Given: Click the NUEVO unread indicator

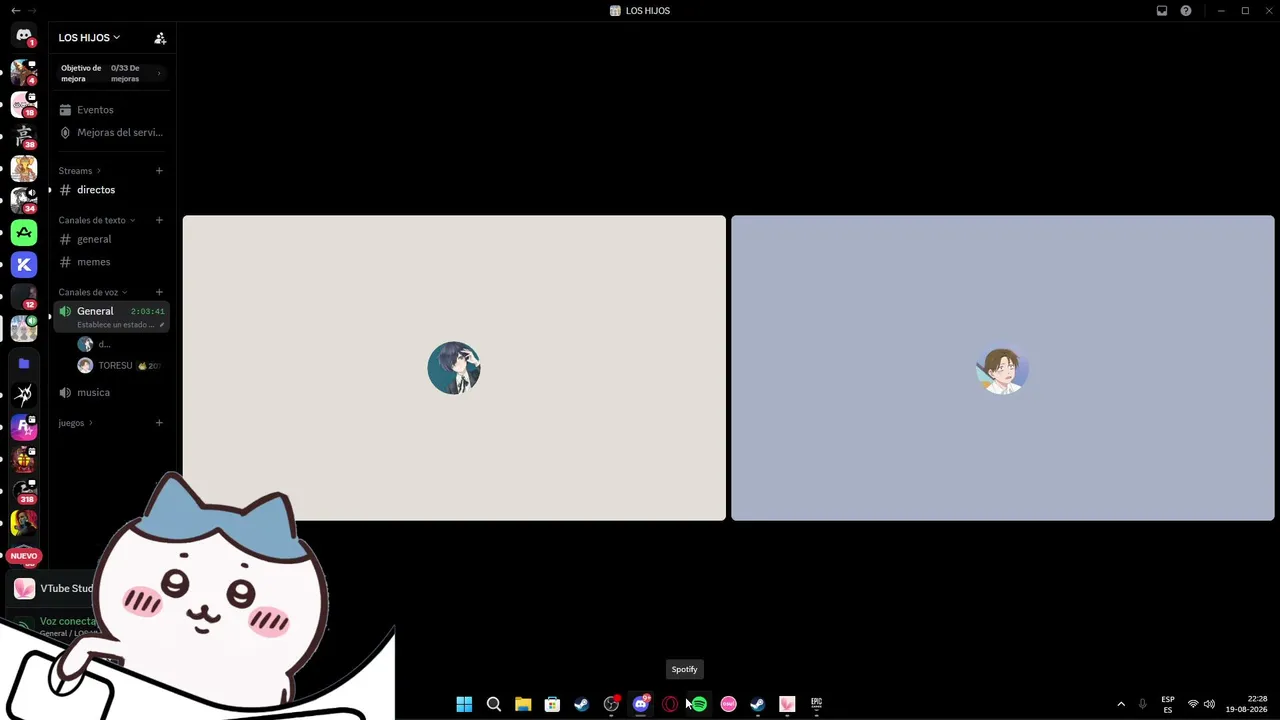Looking at the screenshot, I should pyautogui.click(x=24, y=556).
